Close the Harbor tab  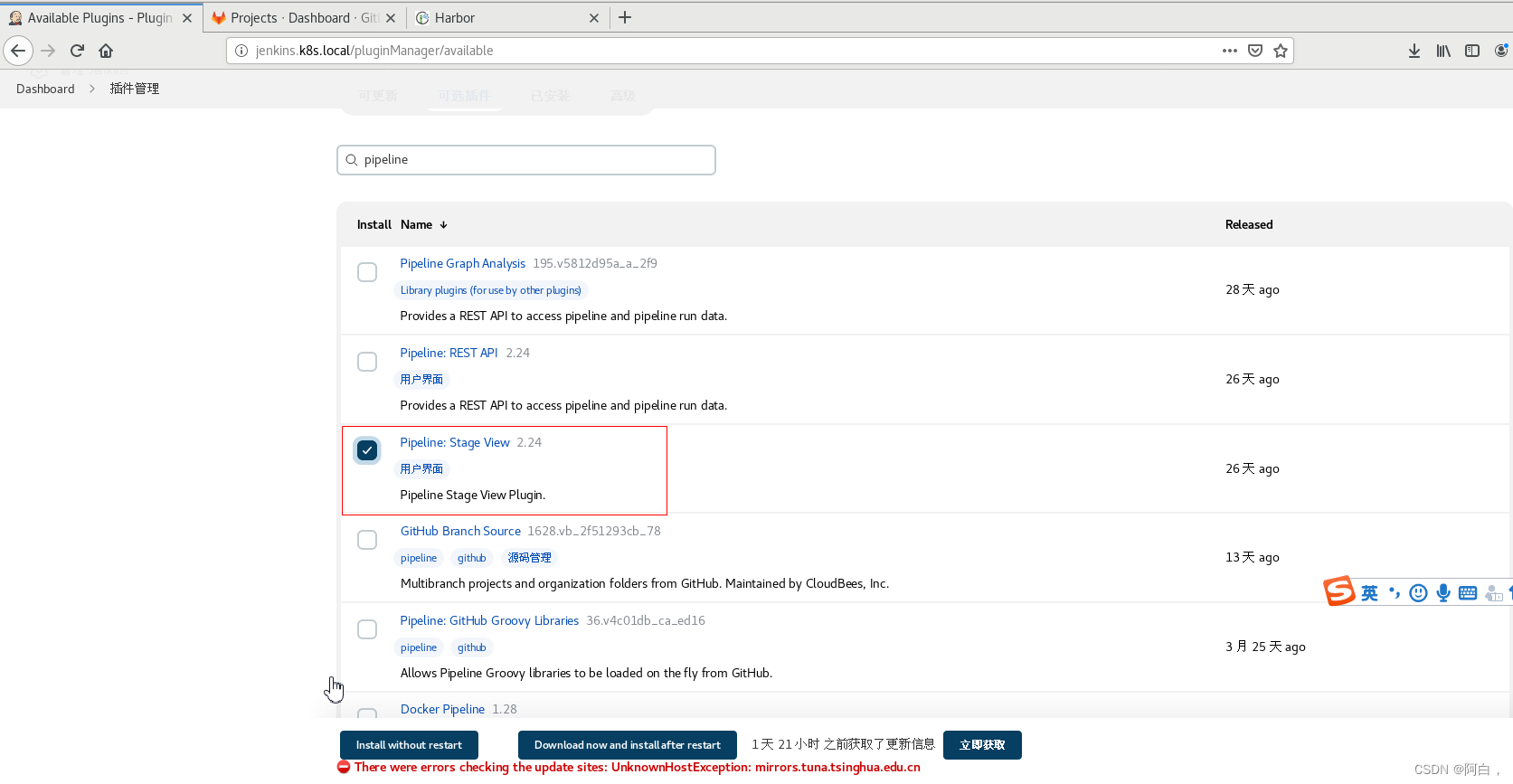point(594,18)
